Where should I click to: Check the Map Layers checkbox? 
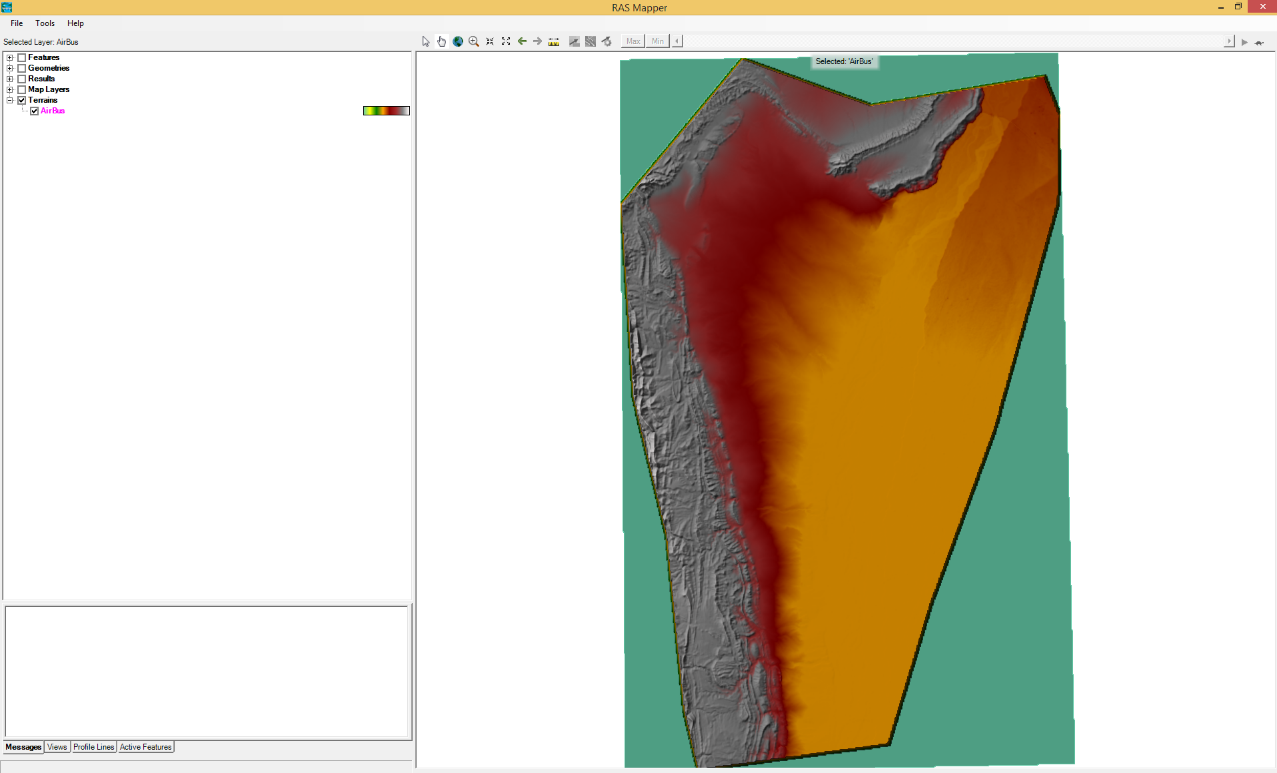(x=22, y=90)
